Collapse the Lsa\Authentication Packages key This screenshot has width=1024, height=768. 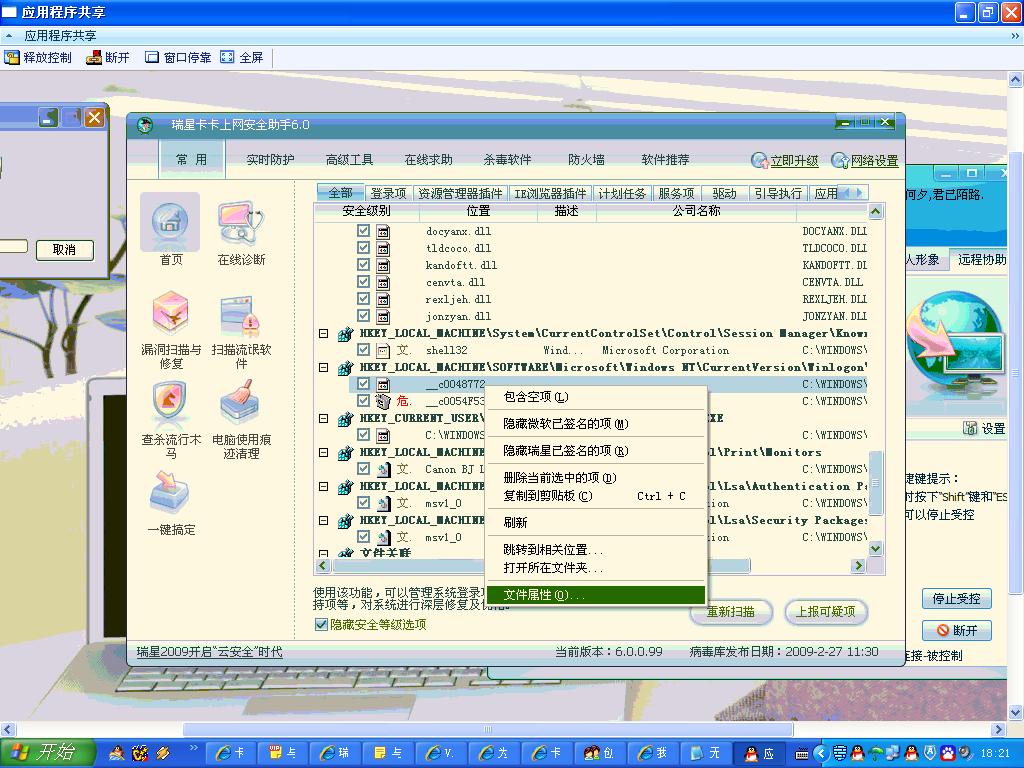pos(323,486)
